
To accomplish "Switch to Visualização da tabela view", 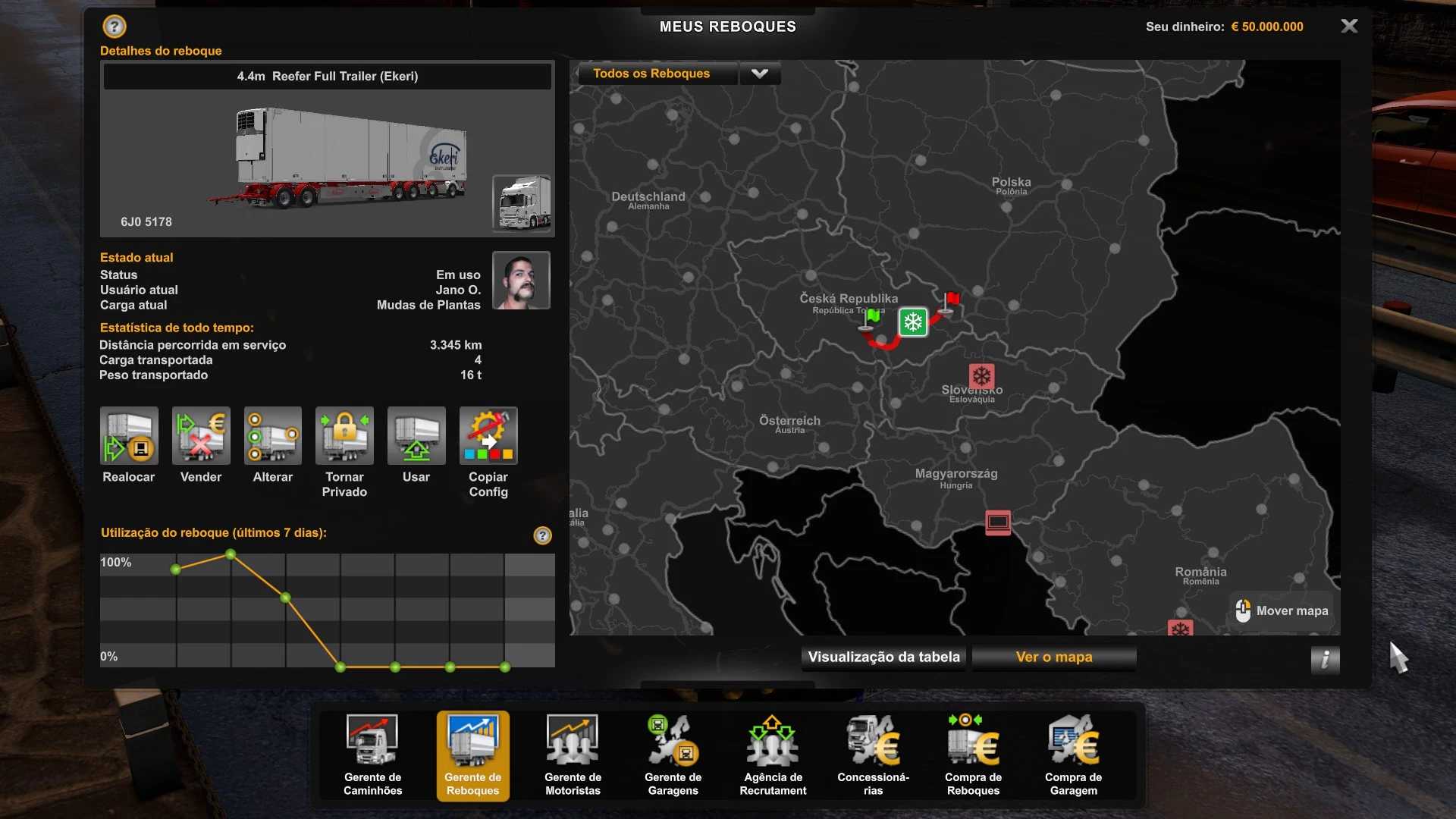I will pos(884,657).
